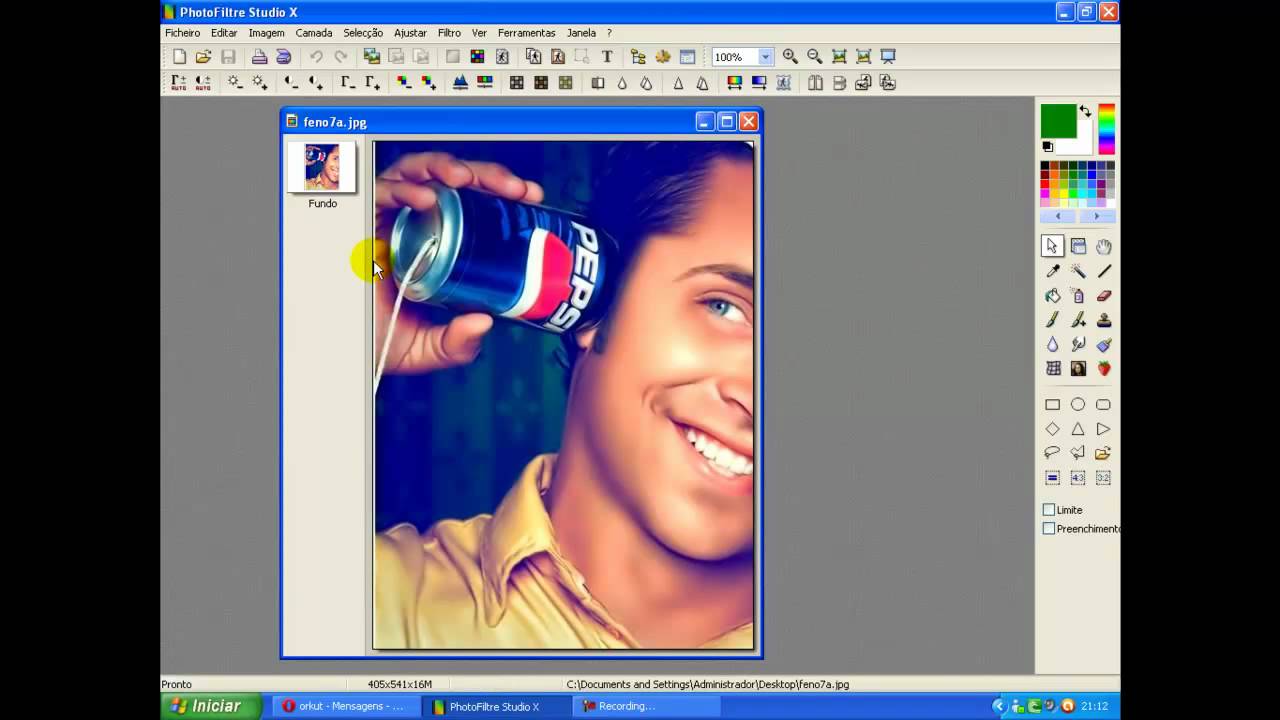Screen dimensions: 1280x720
Task: Open the Ficheiro menu
Action: (183, 33)
